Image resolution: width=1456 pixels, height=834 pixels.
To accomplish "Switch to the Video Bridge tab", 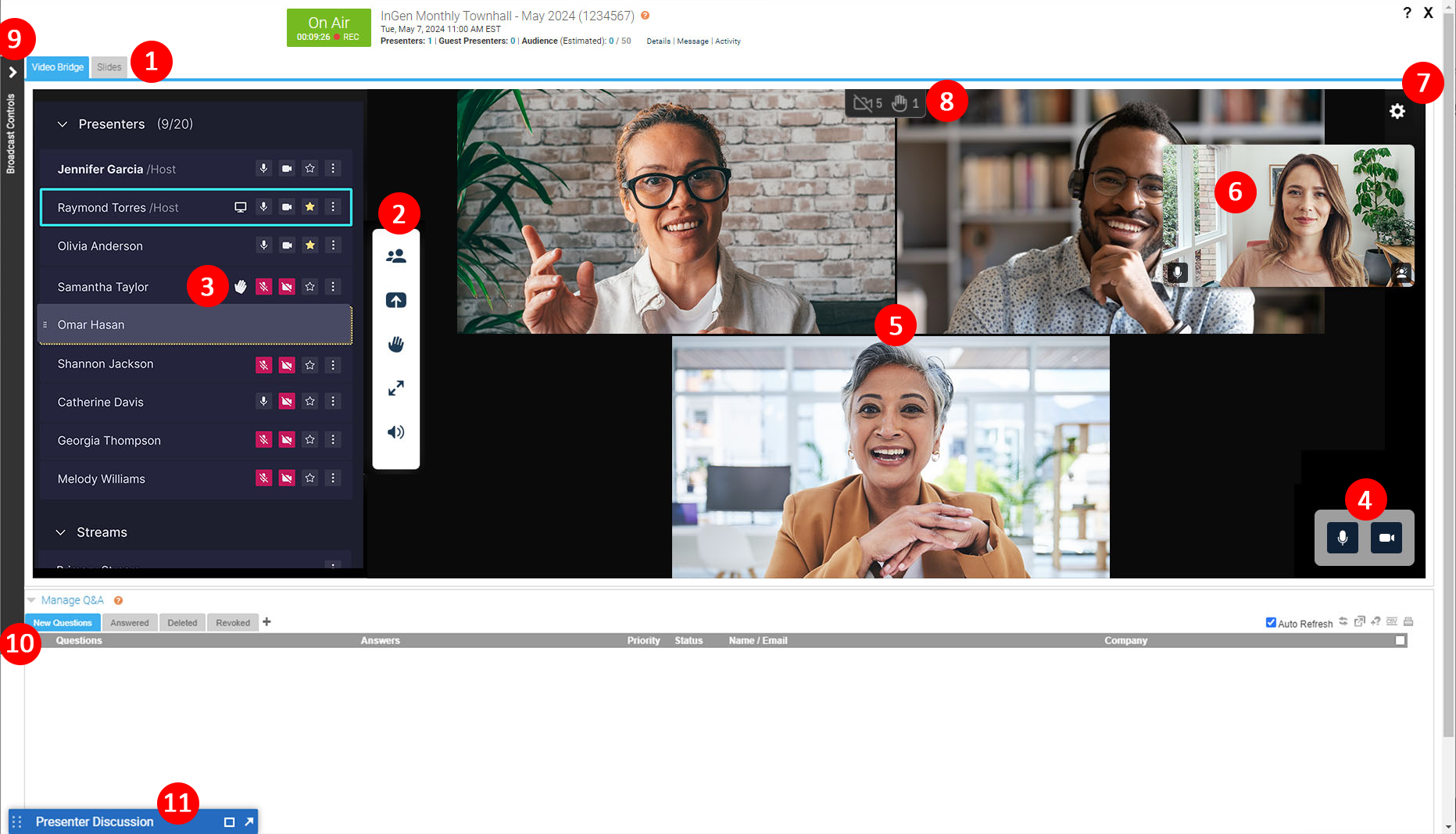I will 58,67.
